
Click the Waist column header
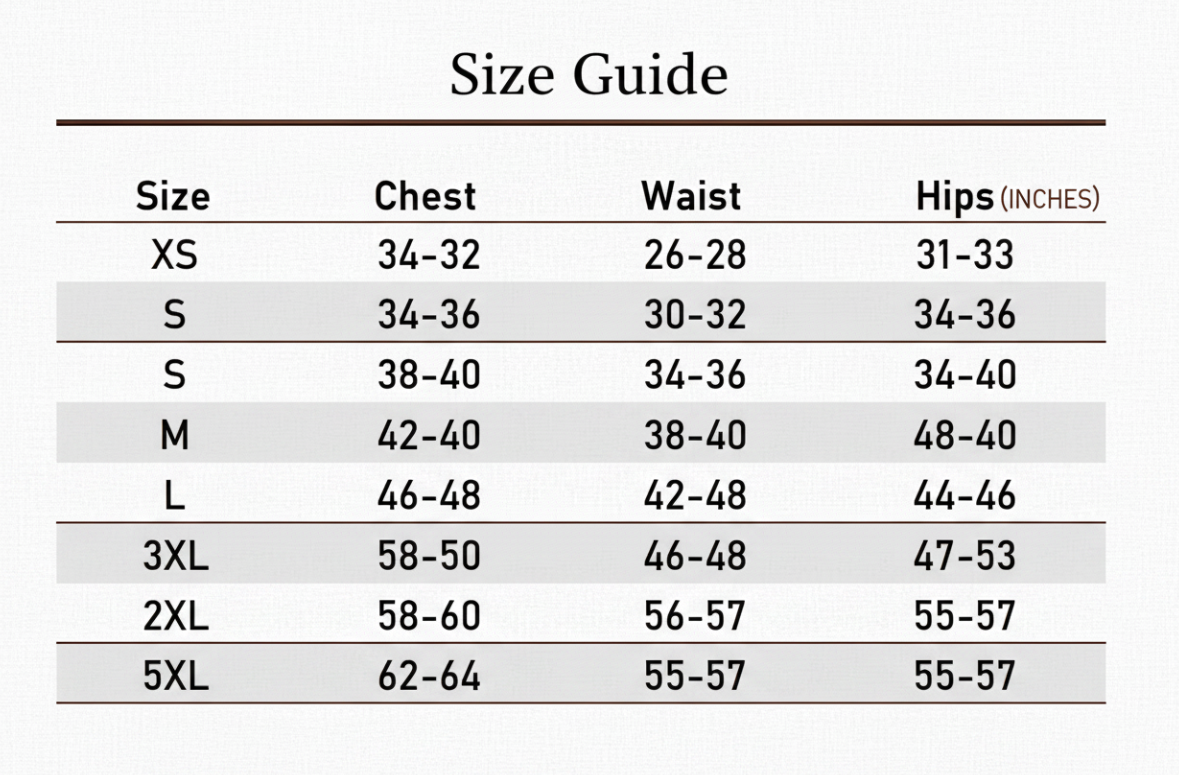(x=691, y=197)
